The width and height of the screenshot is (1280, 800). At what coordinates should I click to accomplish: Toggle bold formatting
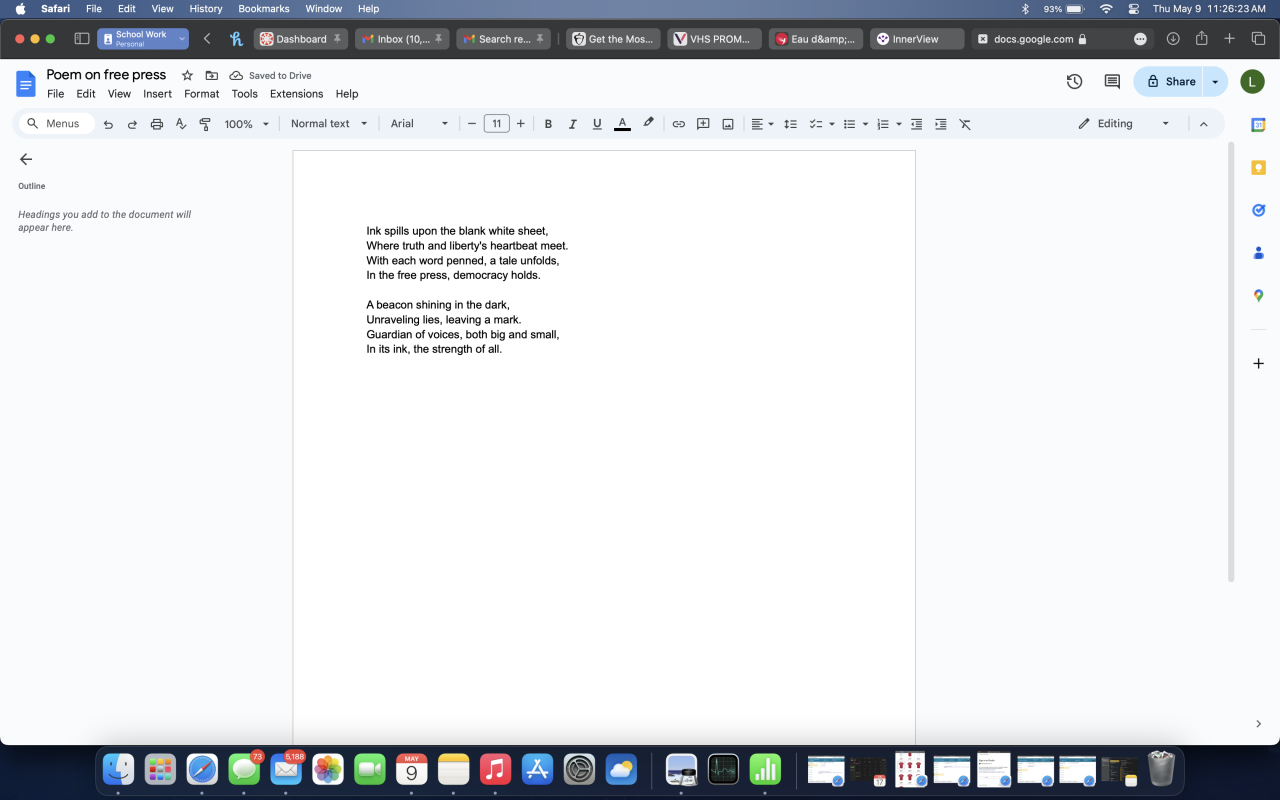point(548,124)
